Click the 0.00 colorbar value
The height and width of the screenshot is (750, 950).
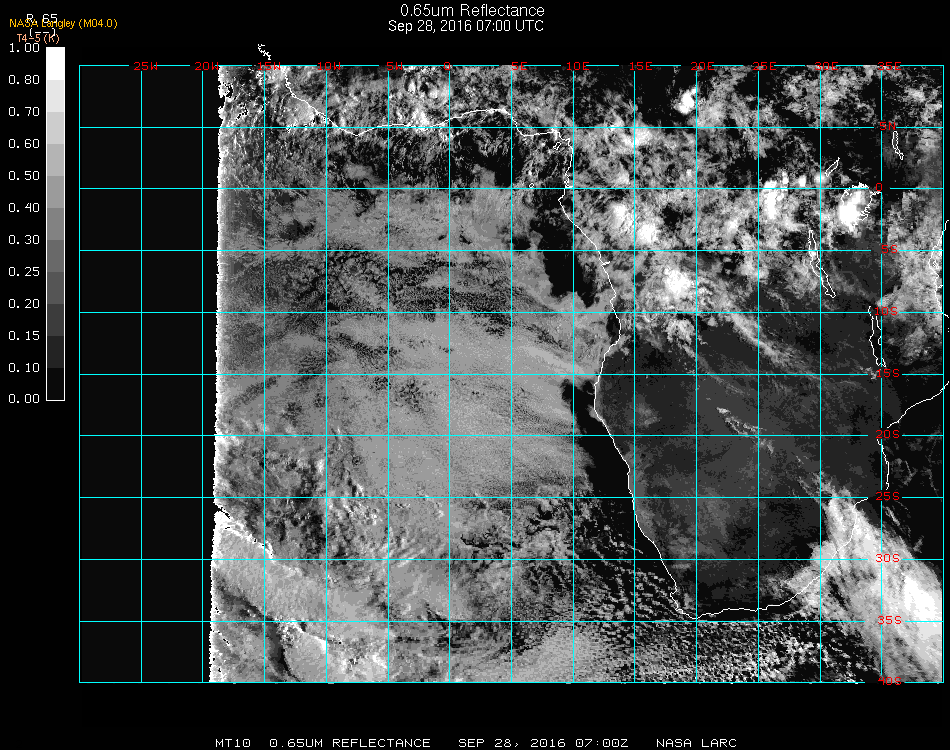24,399
